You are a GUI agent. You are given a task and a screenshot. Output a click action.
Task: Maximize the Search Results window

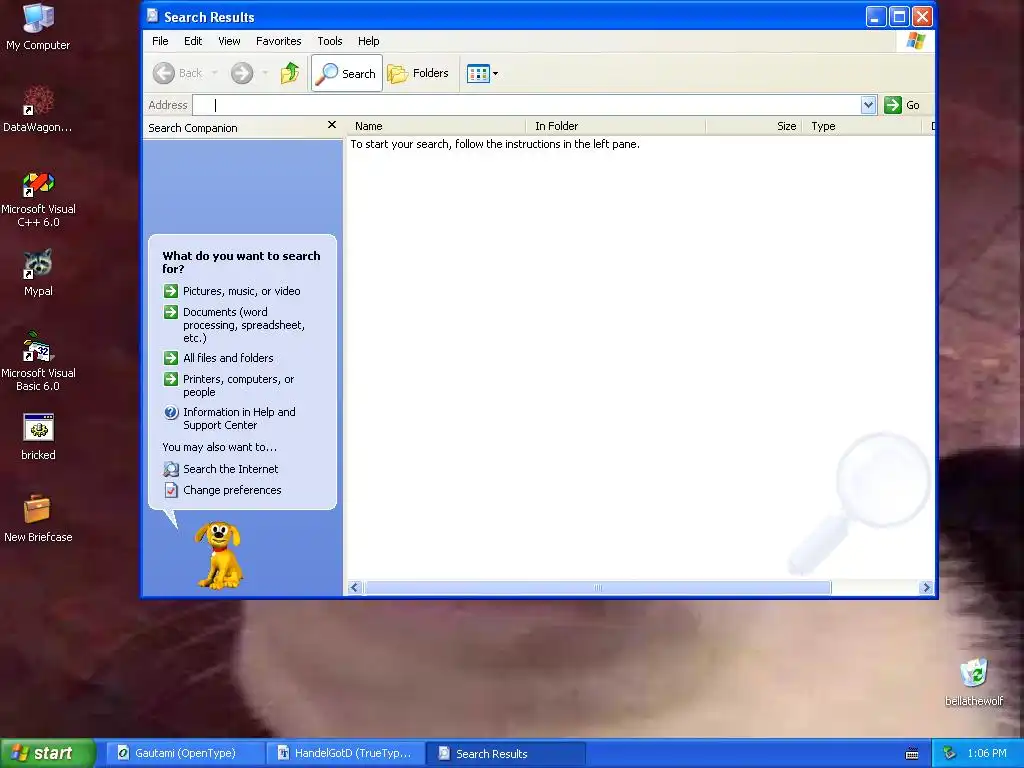899,16
